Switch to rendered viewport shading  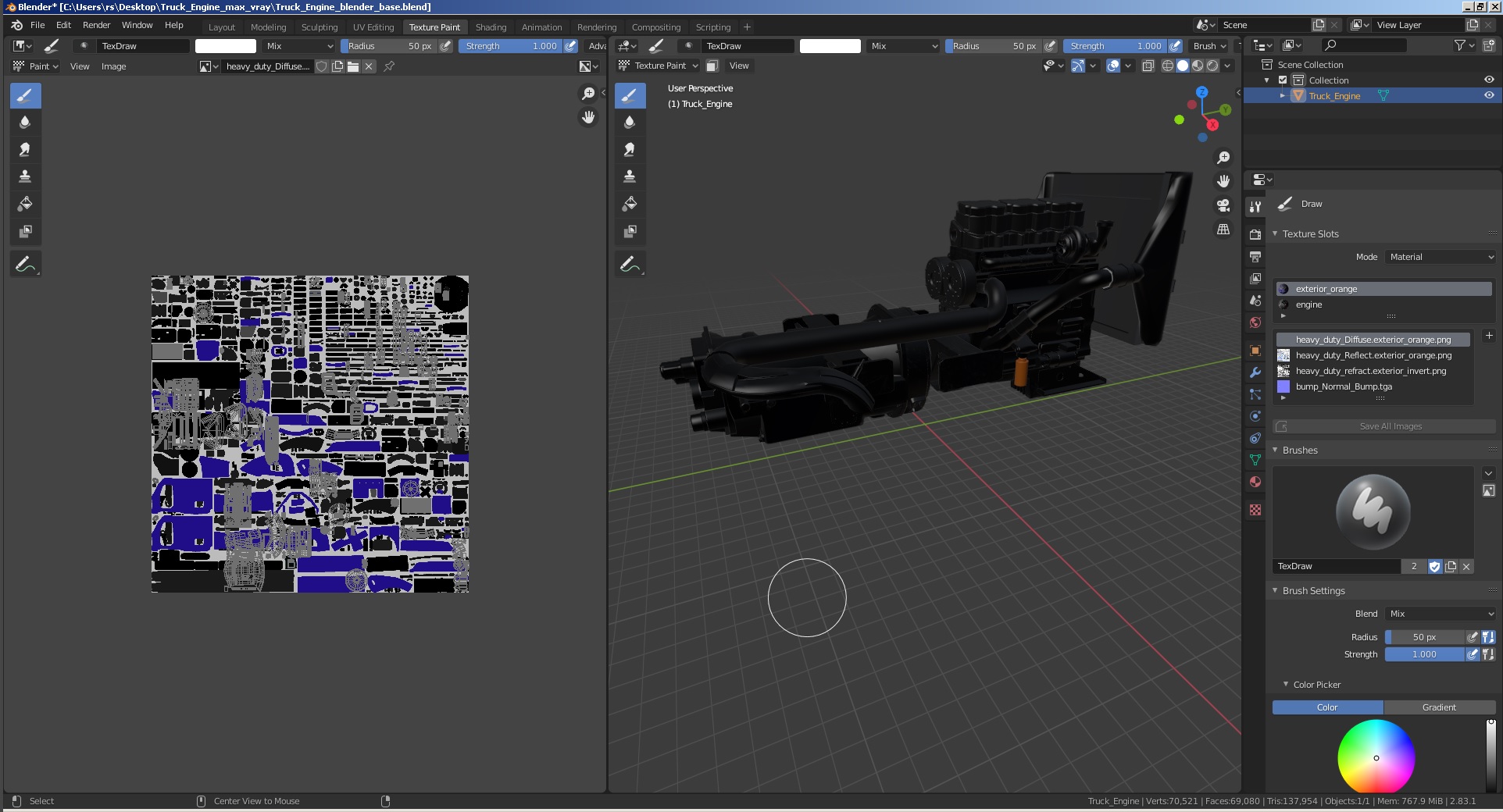click(x=1212, y=66)
